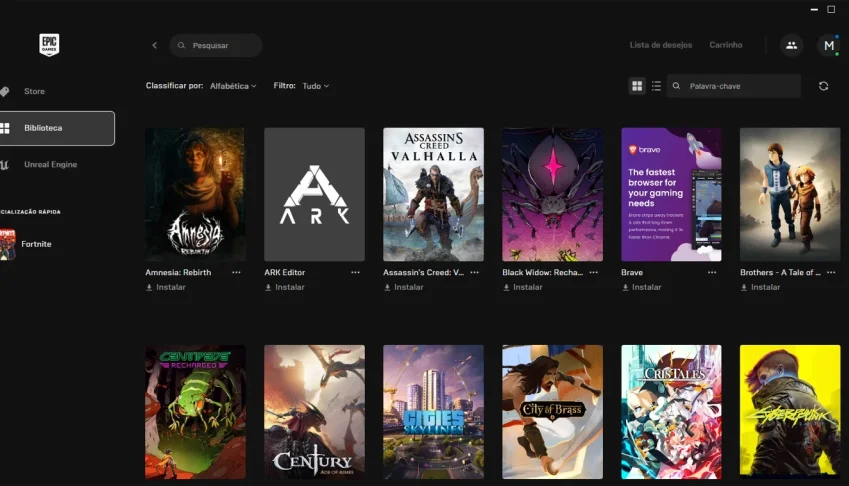Screen dimensions: 849x486
Task: Open options menu for ARK Editor
Action: (355, 272)
